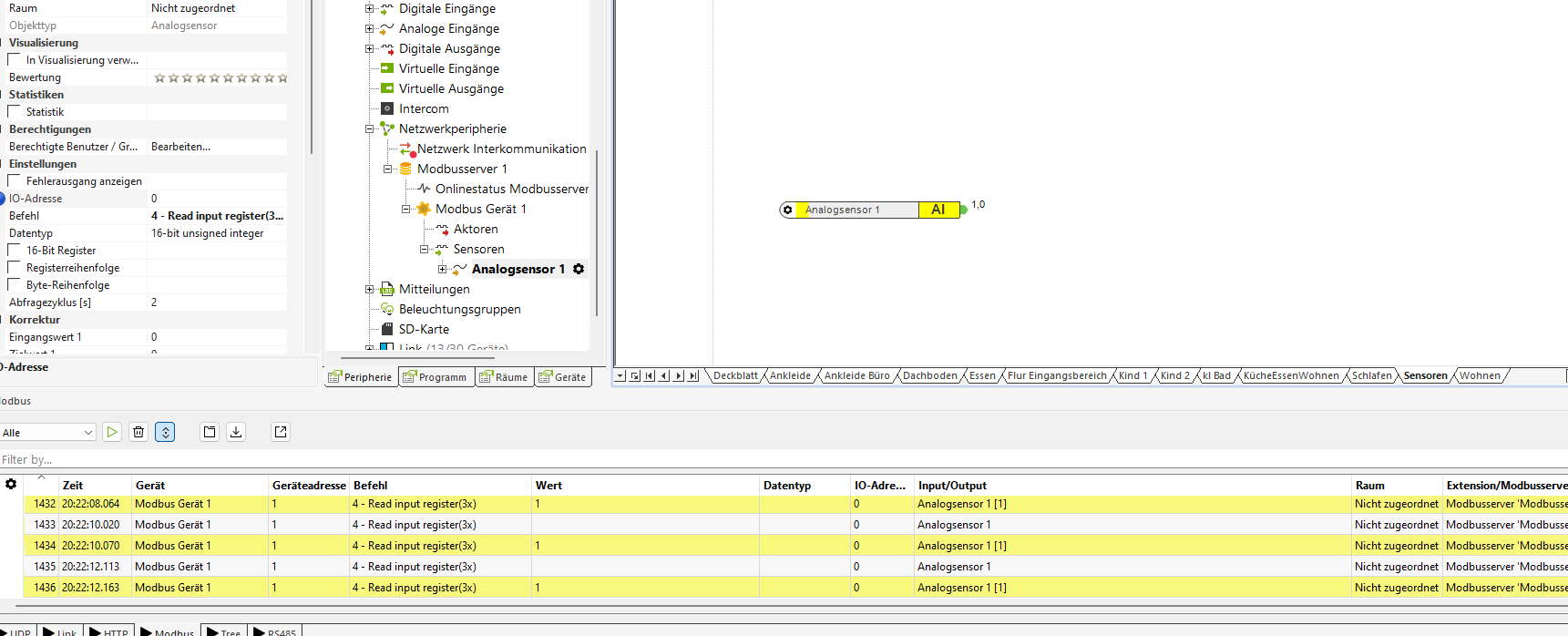Image resolution: width=1568 pixels, height=636 pixels.
Task: Click the open log file icon
Action: 210,432
